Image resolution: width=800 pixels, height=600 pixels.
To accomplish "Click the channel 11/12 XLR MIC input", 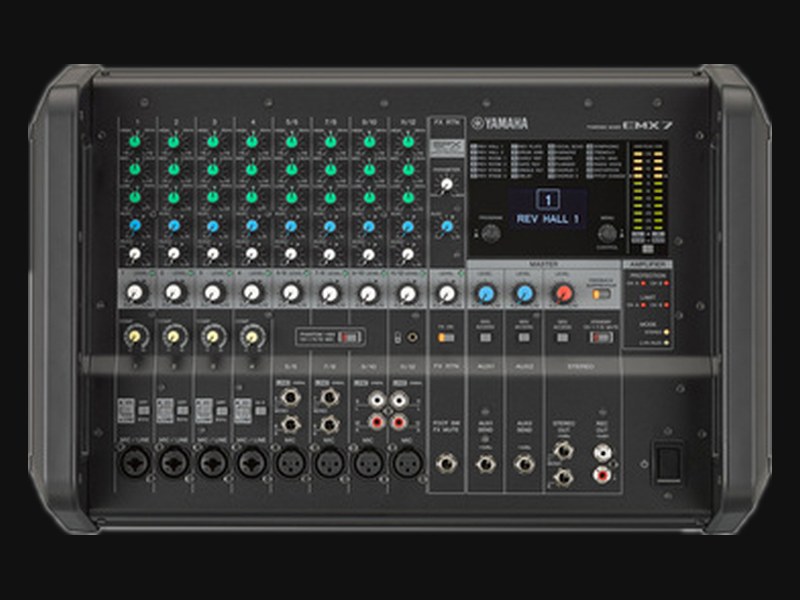I will click(x=408, y=463).
